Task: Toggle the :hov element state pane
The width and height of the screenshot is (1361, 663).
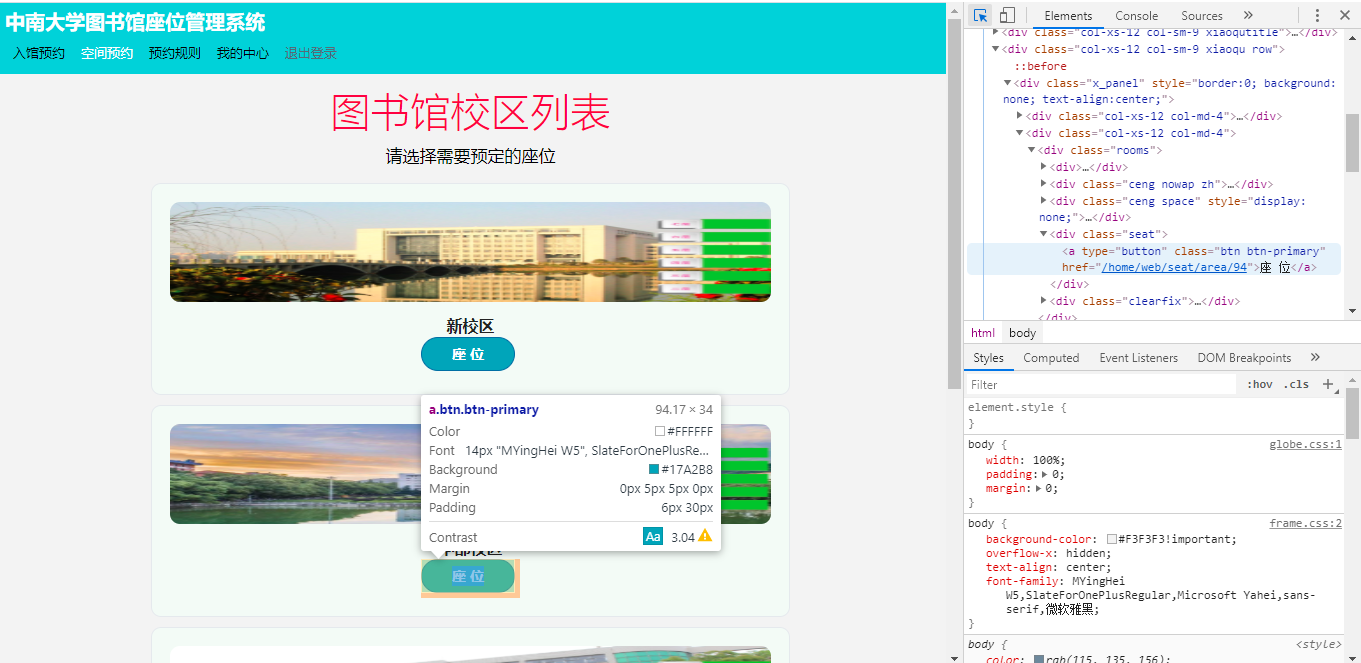Action: pyautogui.click(x=1260, y=384)
